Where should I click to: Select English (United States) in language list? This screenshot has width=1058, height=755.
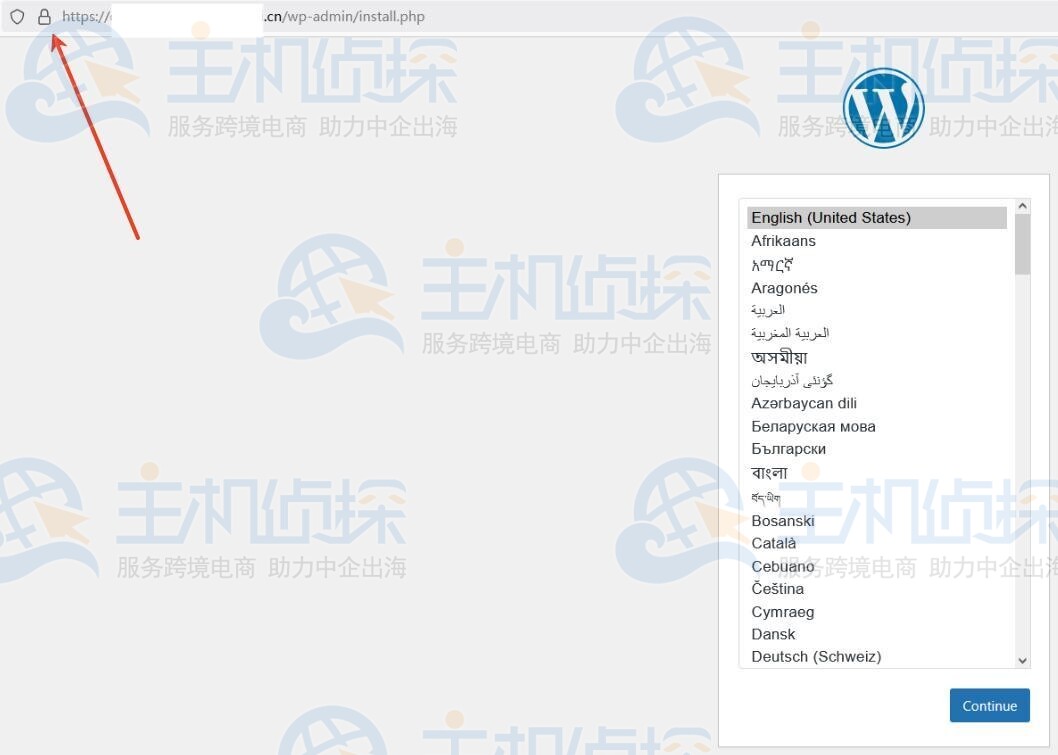[x=830, y=217]
